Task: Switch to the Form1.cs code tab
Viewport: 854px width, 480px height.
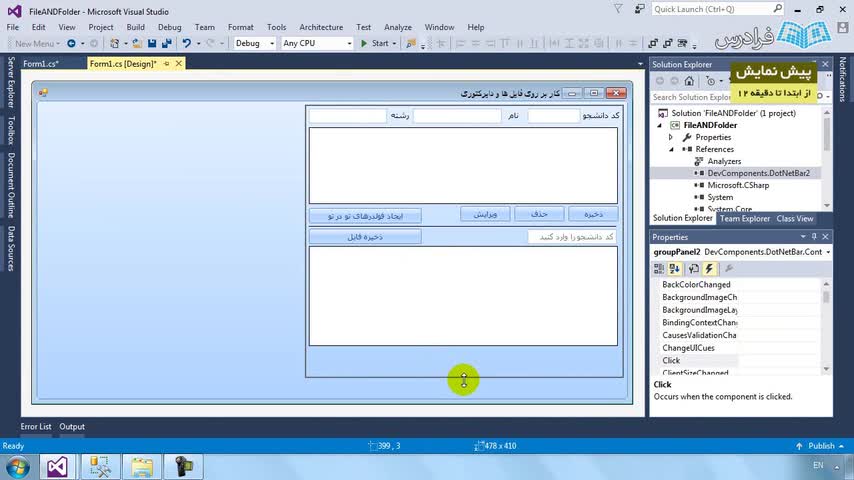Action: tap(41, 64)
